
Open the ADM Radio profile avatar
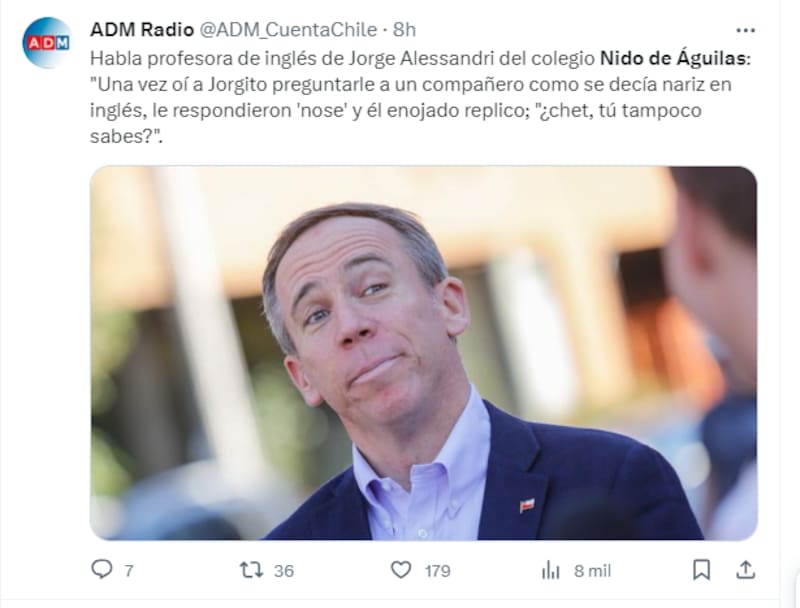point(47,43)
